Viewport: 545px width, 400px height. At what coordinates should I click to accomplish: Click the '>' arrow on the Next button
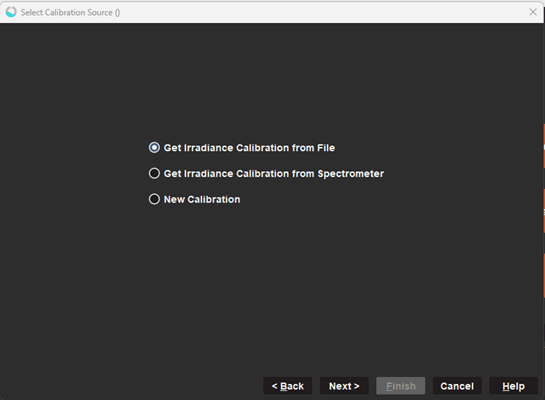(x=357, y=386)
